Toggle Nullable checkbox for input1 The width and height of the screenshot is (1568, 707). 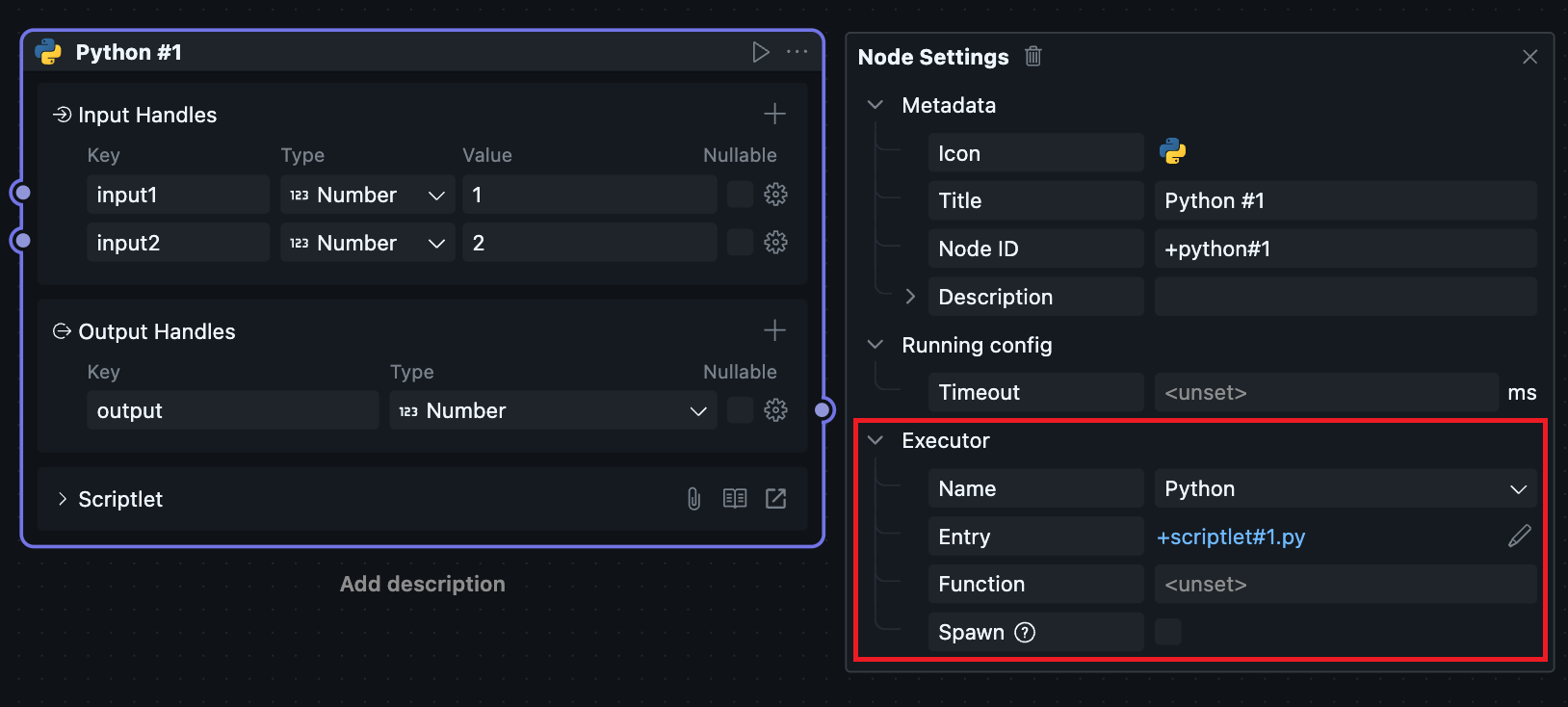coord(740,195)
